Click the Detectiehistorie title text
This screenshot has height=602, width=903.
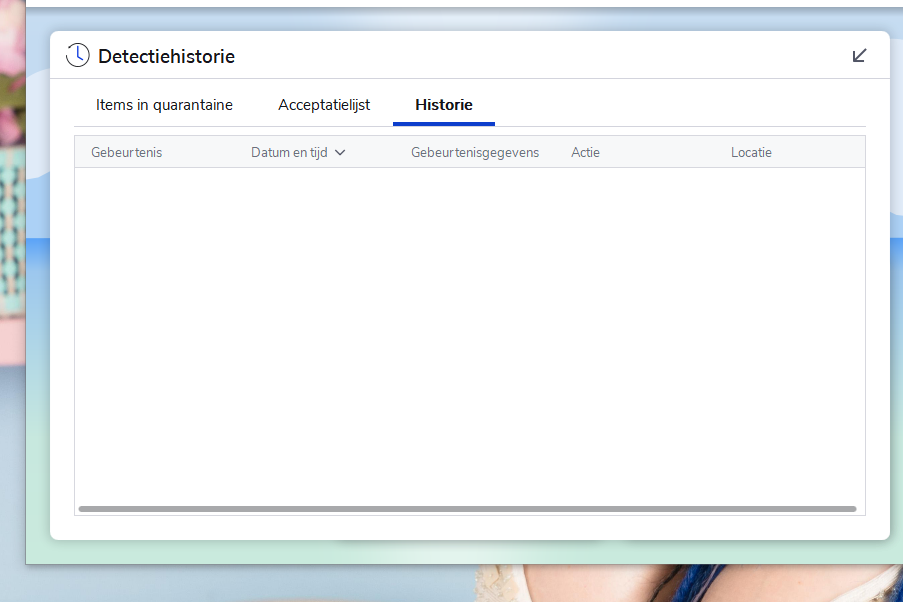[166, 56]
